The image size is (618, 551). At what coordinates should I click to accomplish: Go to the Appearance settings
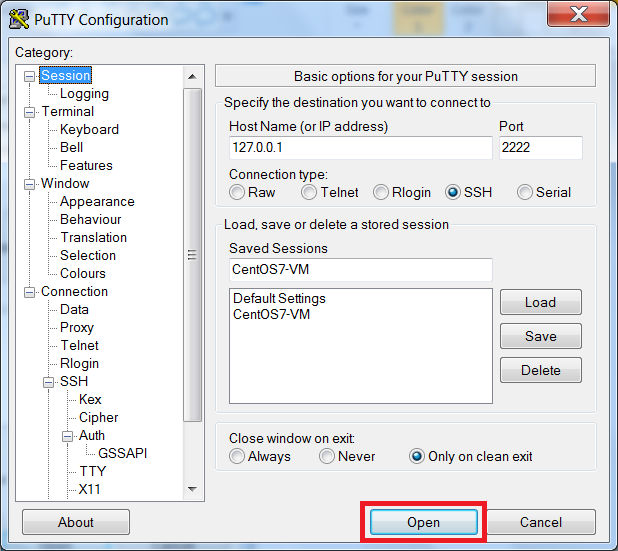(x=96, y=201)
